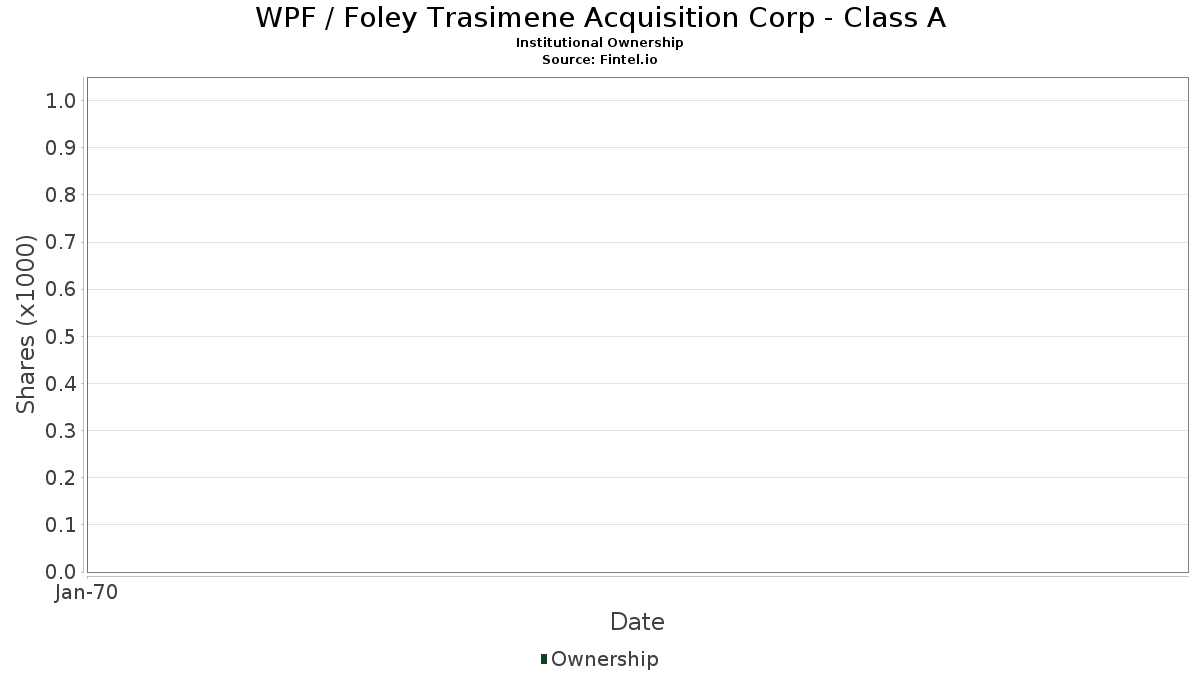Open the Source: Fintel.io text
Viewport: 1200px width, 675px height.
click(600, 60)
